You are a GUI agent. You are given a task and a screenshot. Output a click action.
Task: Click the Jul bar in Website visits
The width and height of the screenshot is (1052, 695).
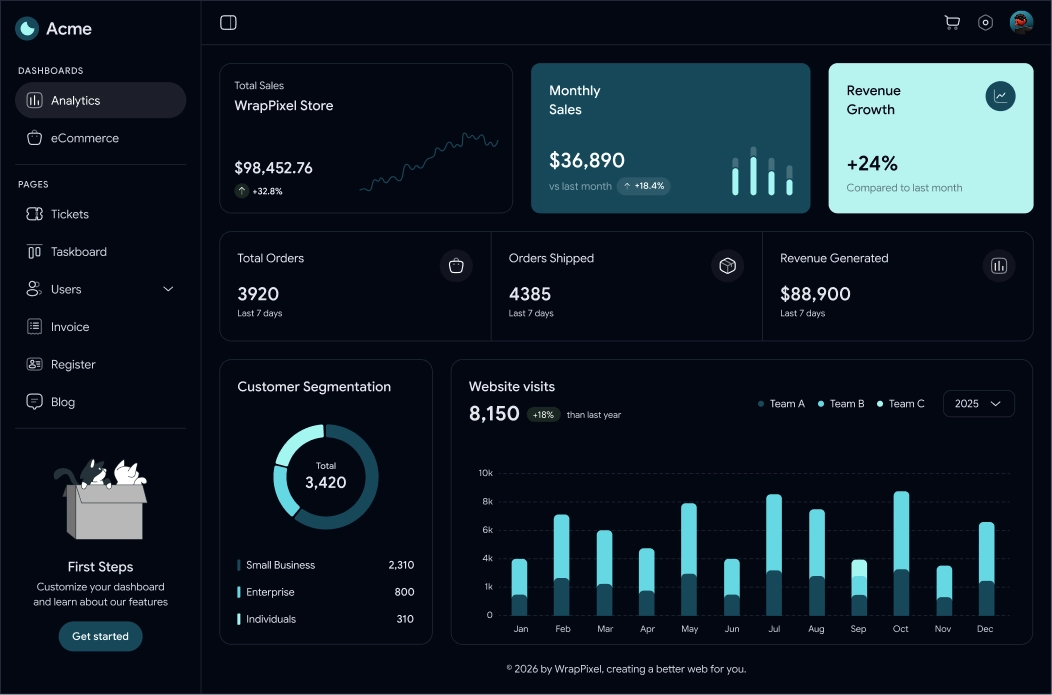click(774, 555)
